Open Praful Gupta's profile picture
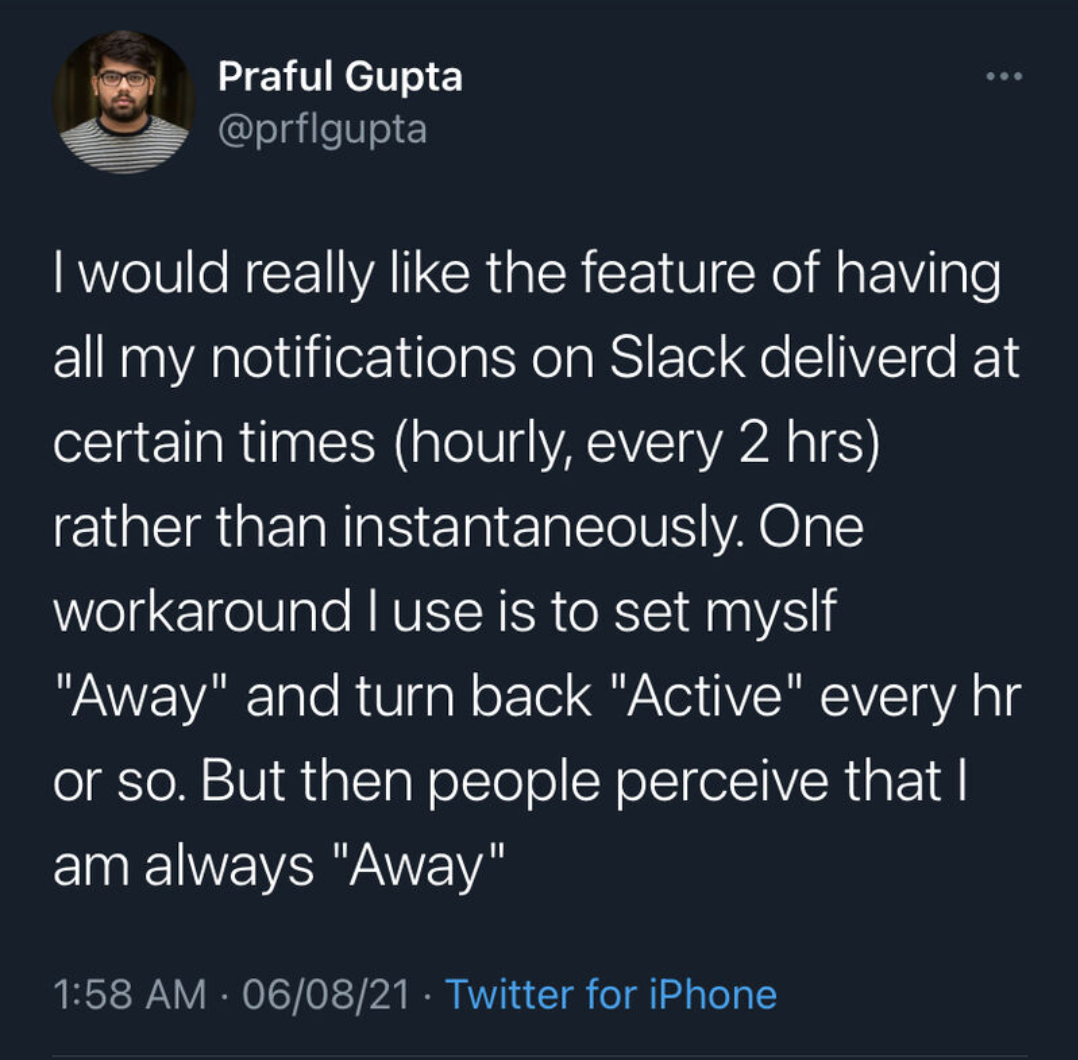The image size is (1078, 1060). pyautogui.click(x=124, y=103)
